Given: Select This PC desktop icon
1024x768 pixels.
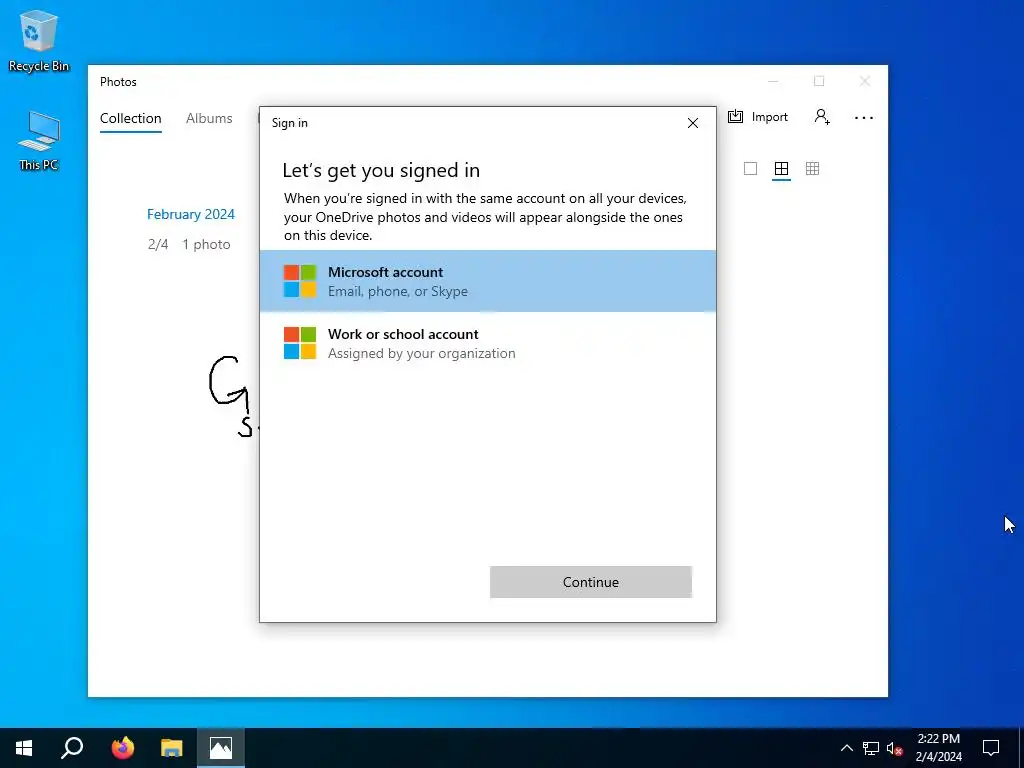Looking at the screenshot, I should pyautogui.click(x=39, y=140).
